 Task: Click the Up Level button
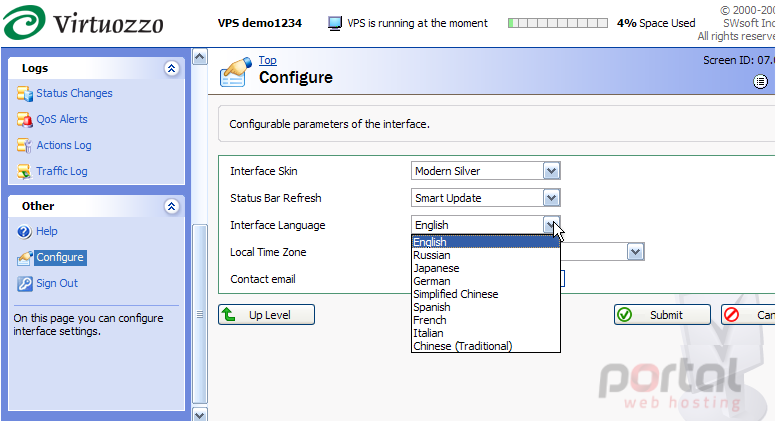(x=266, y=315)
